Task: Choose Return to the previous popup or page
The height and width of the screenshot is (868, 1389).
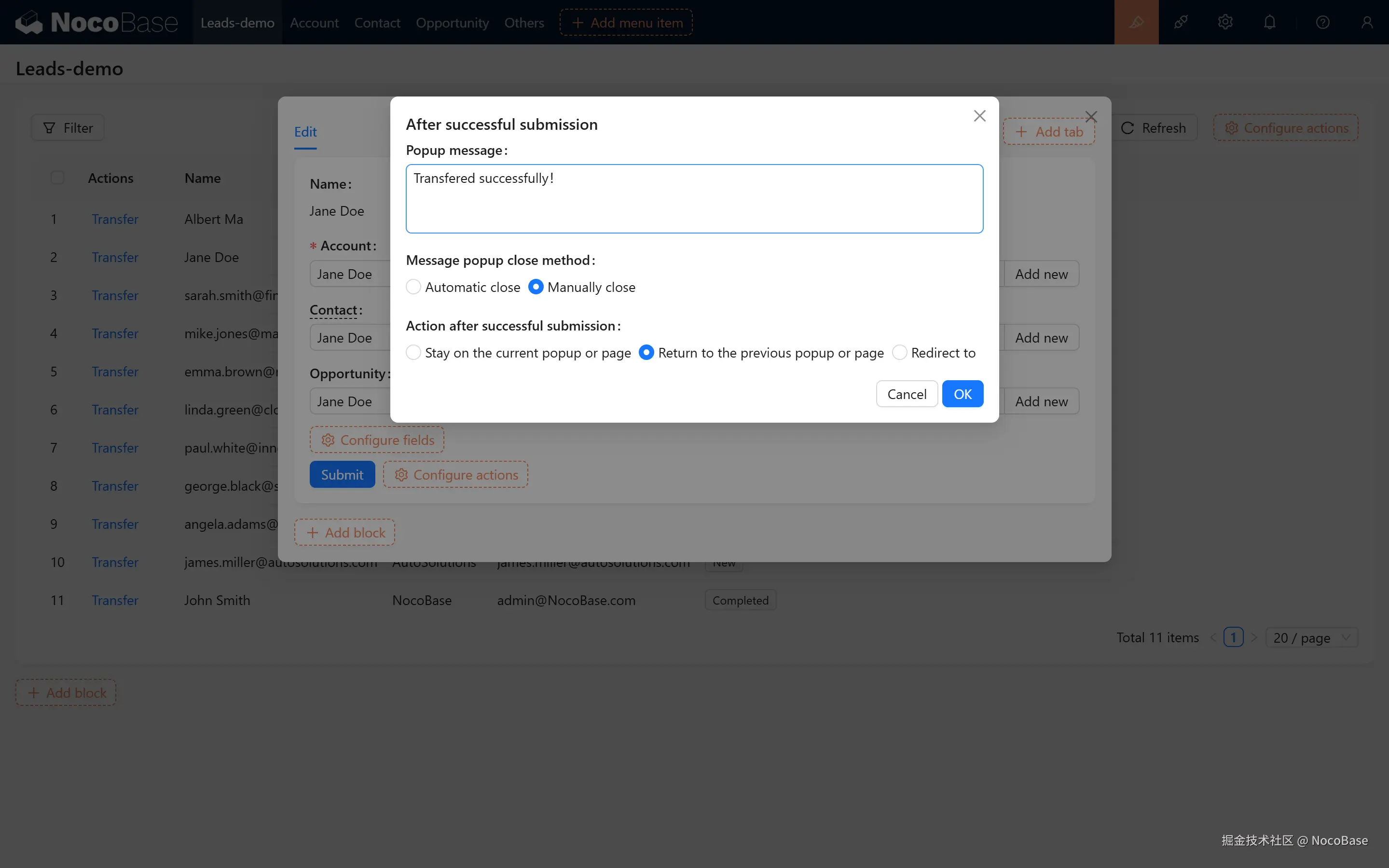Action: pos(646,352)
